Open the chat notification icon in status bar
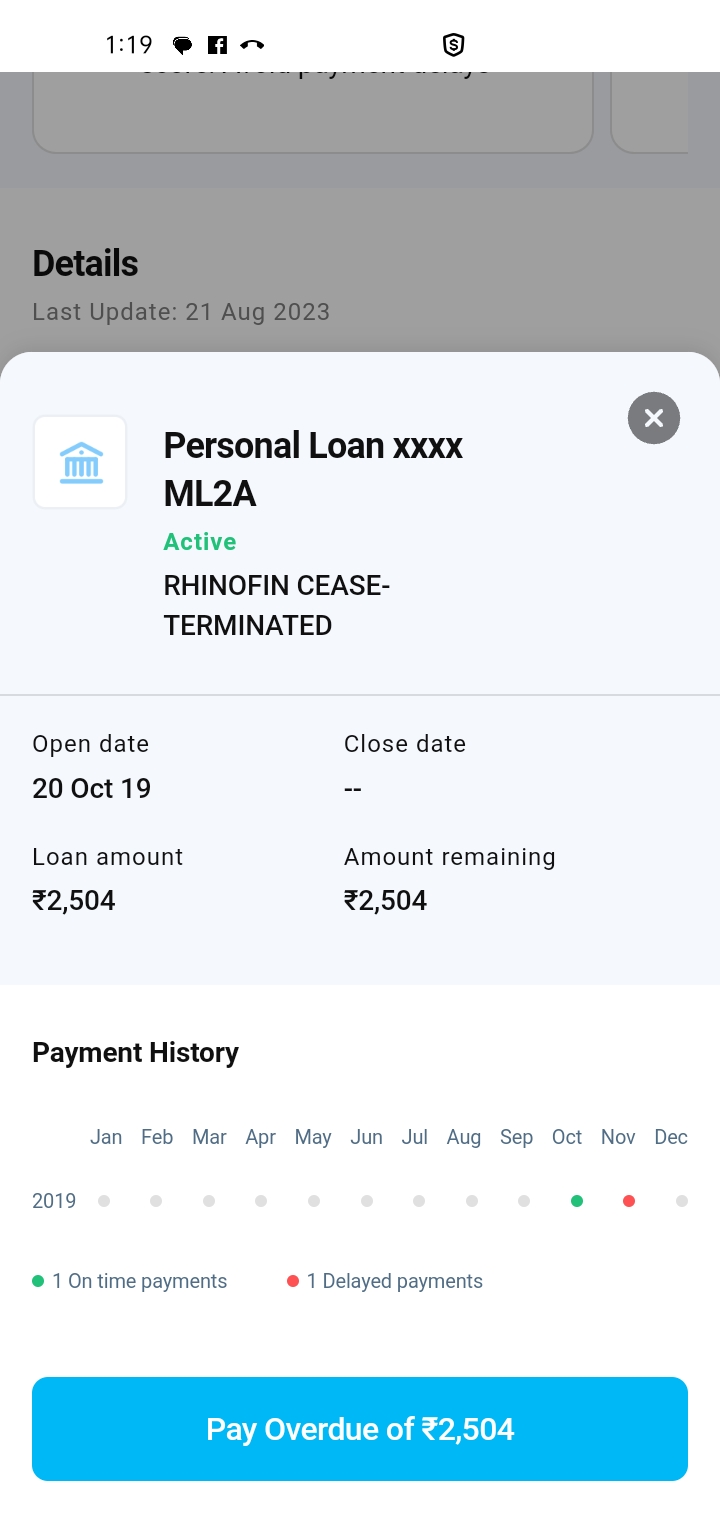Image resolution: width=720 pixels, height=1537 pixels. [x=182, y=45]
